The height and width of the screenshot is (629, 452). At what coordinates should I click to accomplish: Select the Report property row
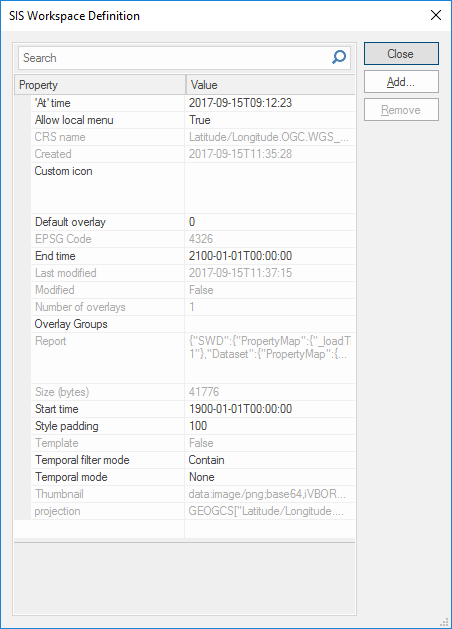193,358
